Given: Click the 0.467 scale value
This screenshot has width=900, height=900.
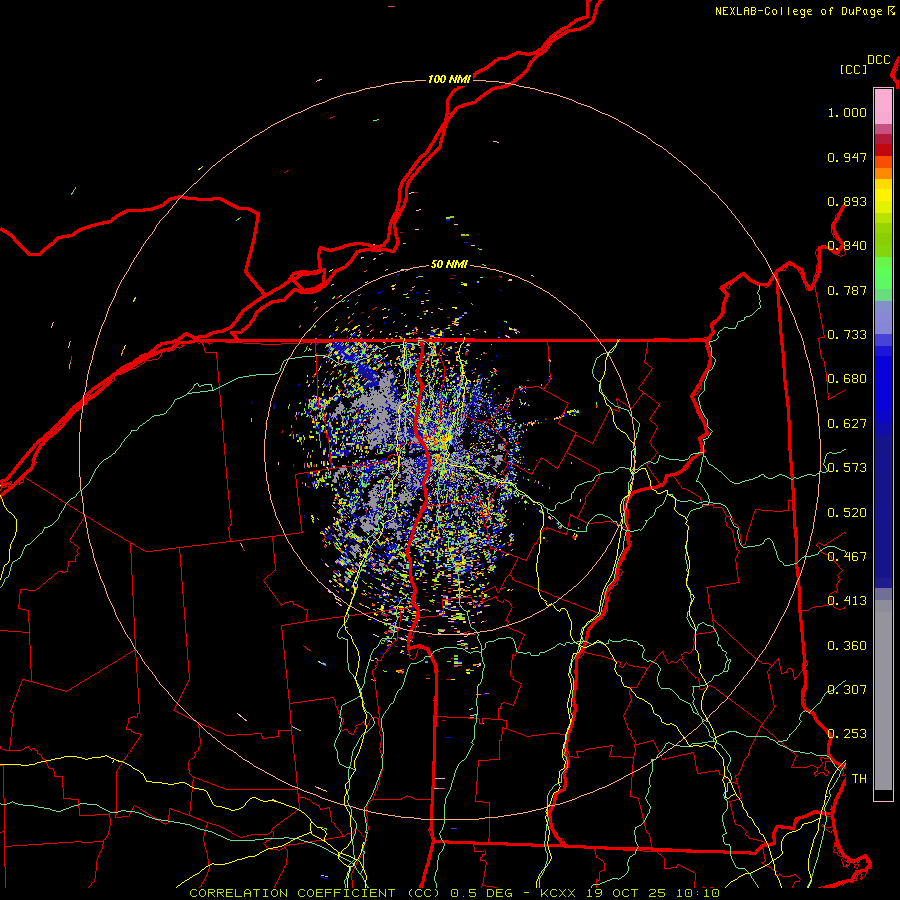Looking at the screenshot, I should pos(847,557).
